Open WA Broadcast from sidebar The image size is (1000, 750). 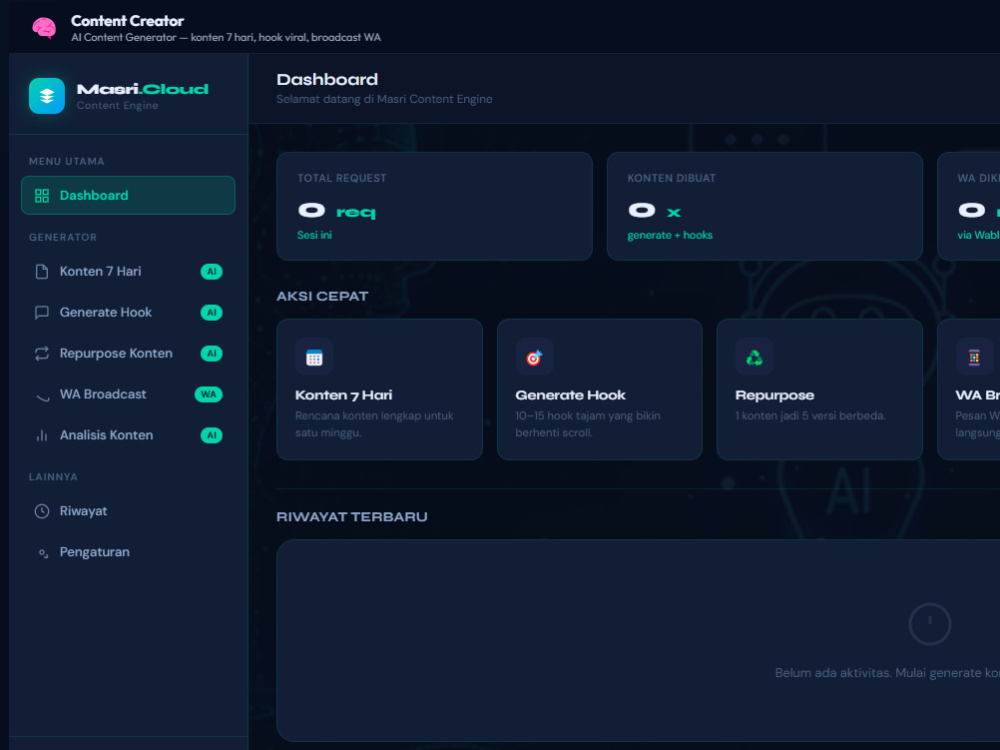(128, 394)
